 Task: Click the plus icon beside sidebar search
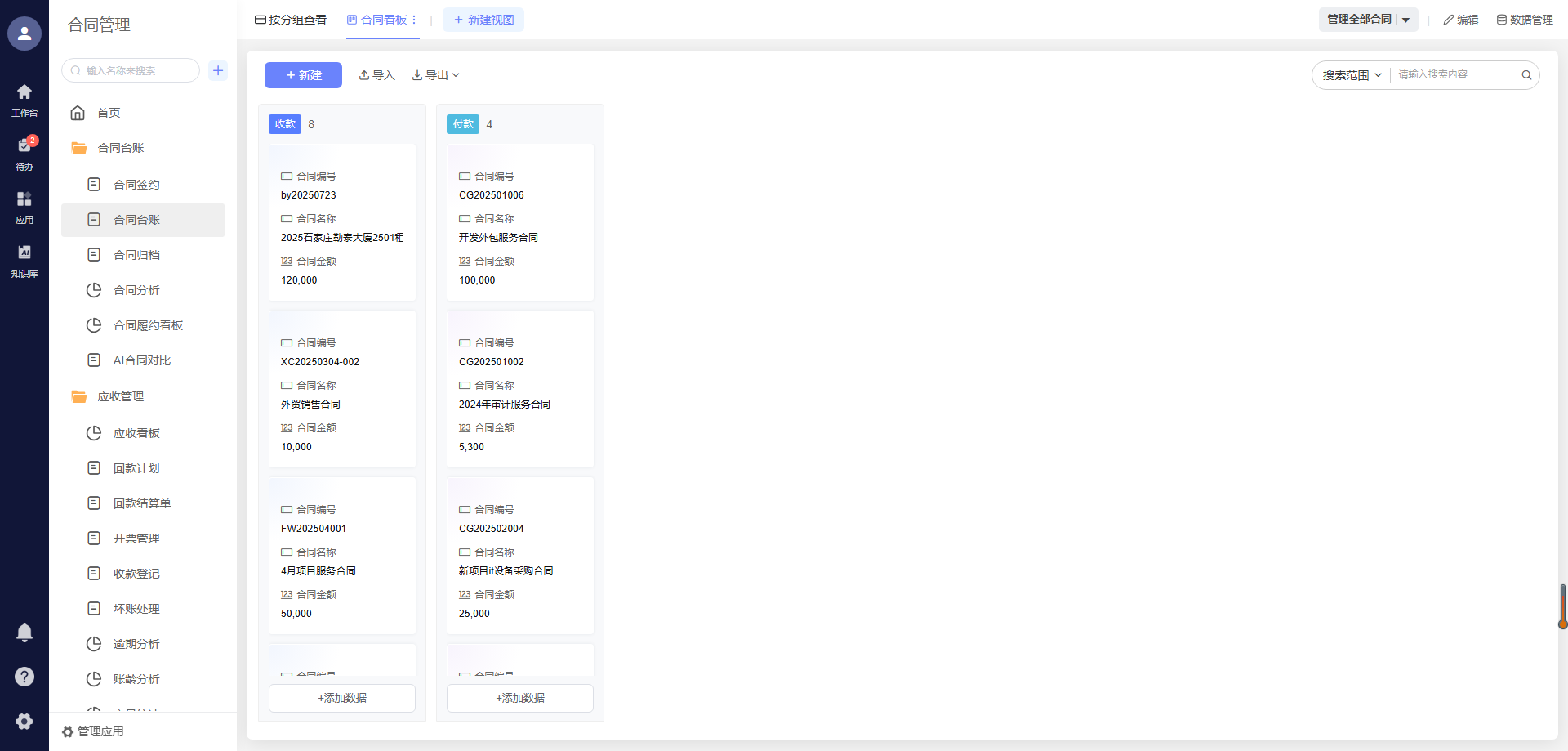218,70
